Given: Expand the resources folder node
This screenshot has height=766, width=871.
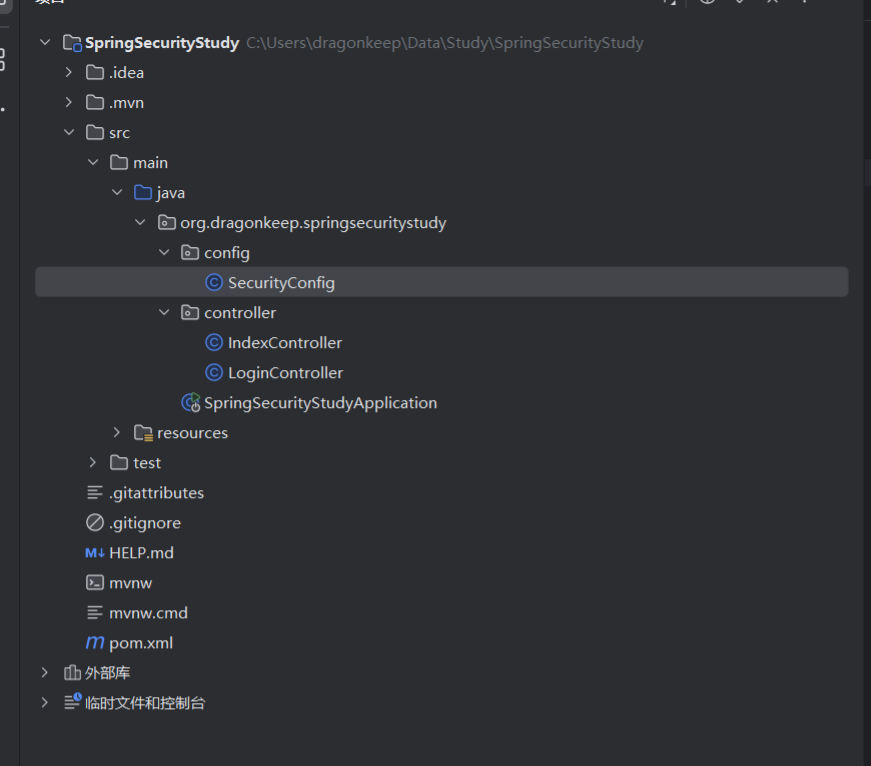Looking at the screenshot, I should pyautogui.click(x=117, y=433).
